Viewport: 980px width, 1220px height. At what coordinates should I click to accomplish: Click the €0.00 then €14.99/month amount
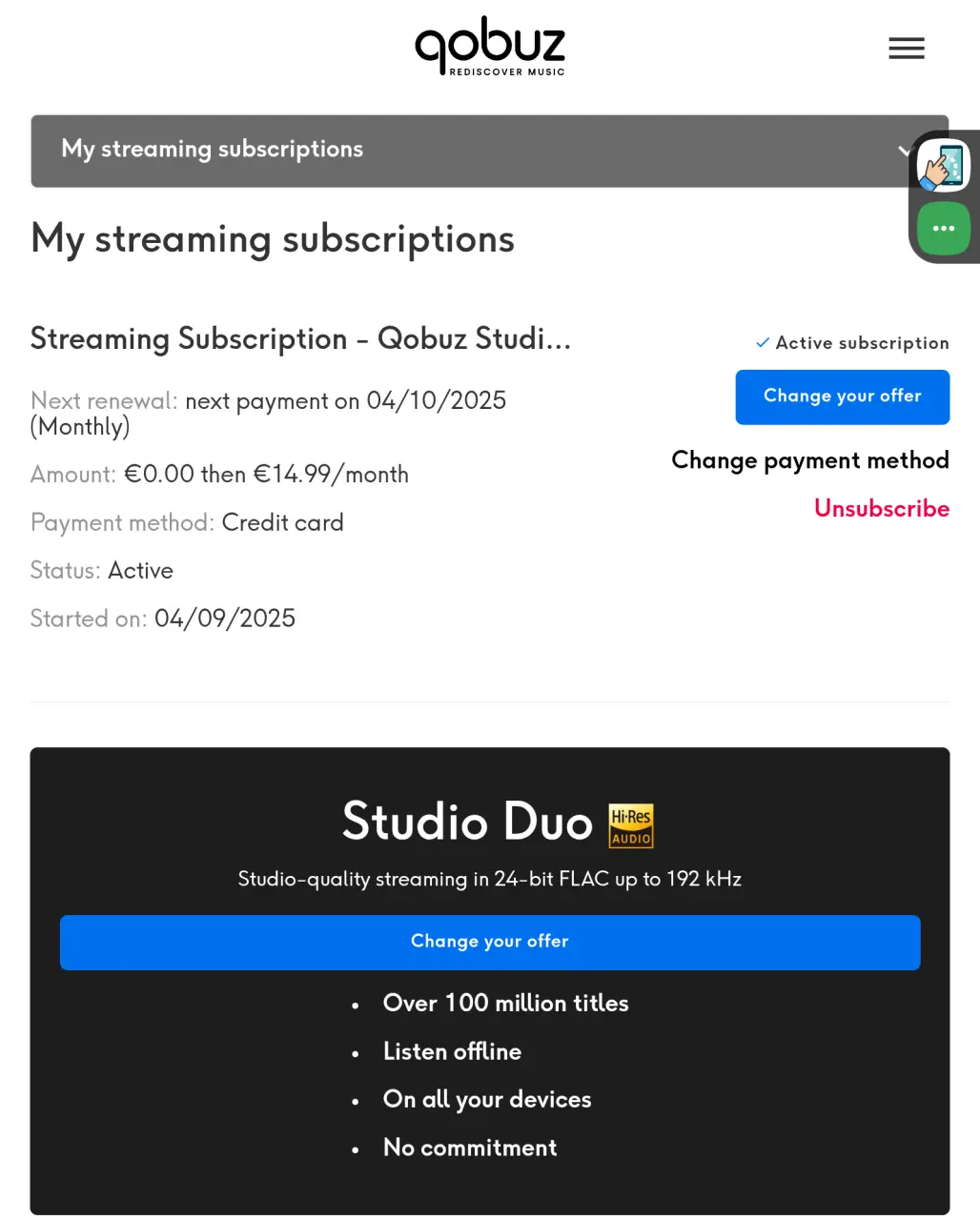click(267, 475)
